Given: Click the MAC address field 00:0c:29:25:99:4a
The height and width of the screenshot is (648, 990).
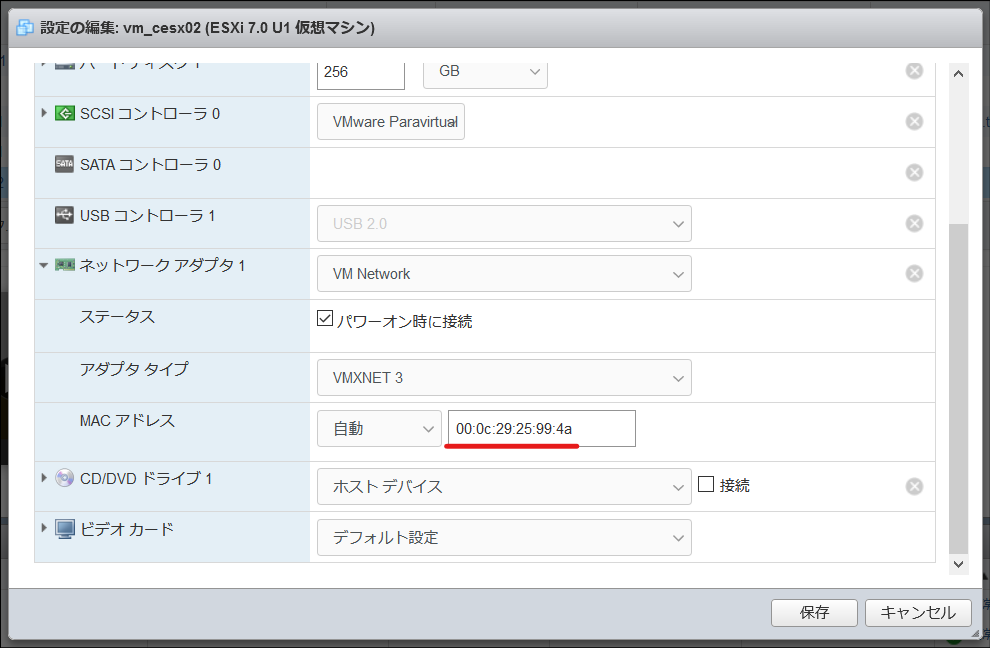Looking at the screenshot, I should (542, 429).
